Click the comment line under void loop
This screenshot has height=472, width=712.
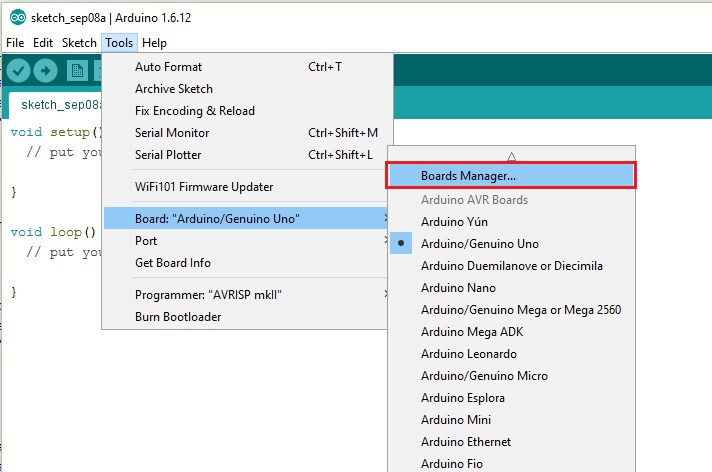pyautogui.click(x=64, y=252)
